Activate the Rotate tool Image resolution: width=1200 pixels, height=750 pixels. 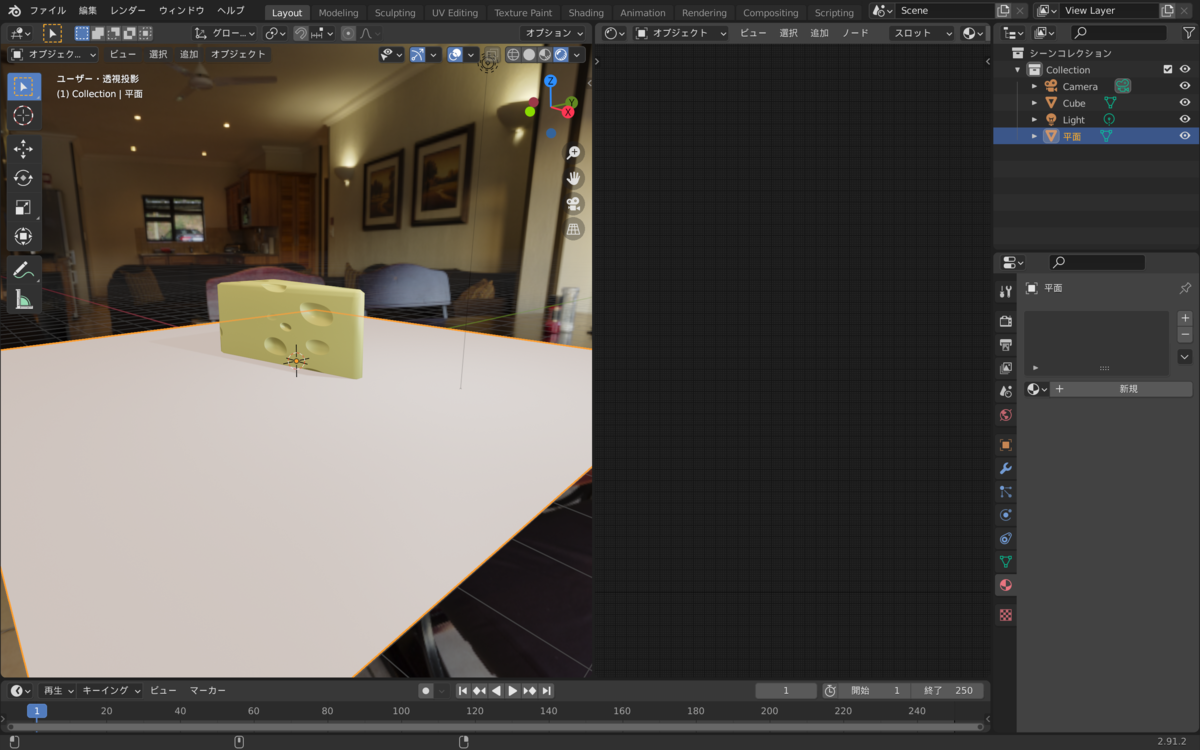23,178
